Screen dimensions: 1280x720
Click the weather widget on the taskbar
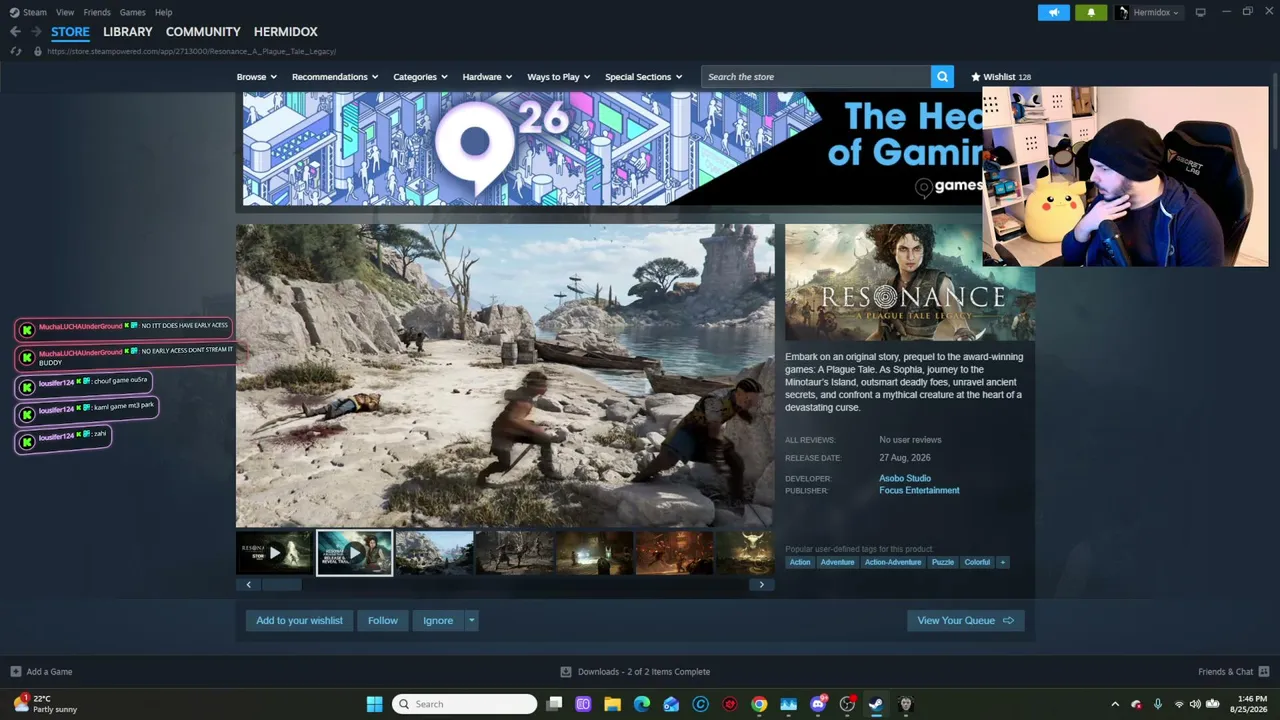45,704
